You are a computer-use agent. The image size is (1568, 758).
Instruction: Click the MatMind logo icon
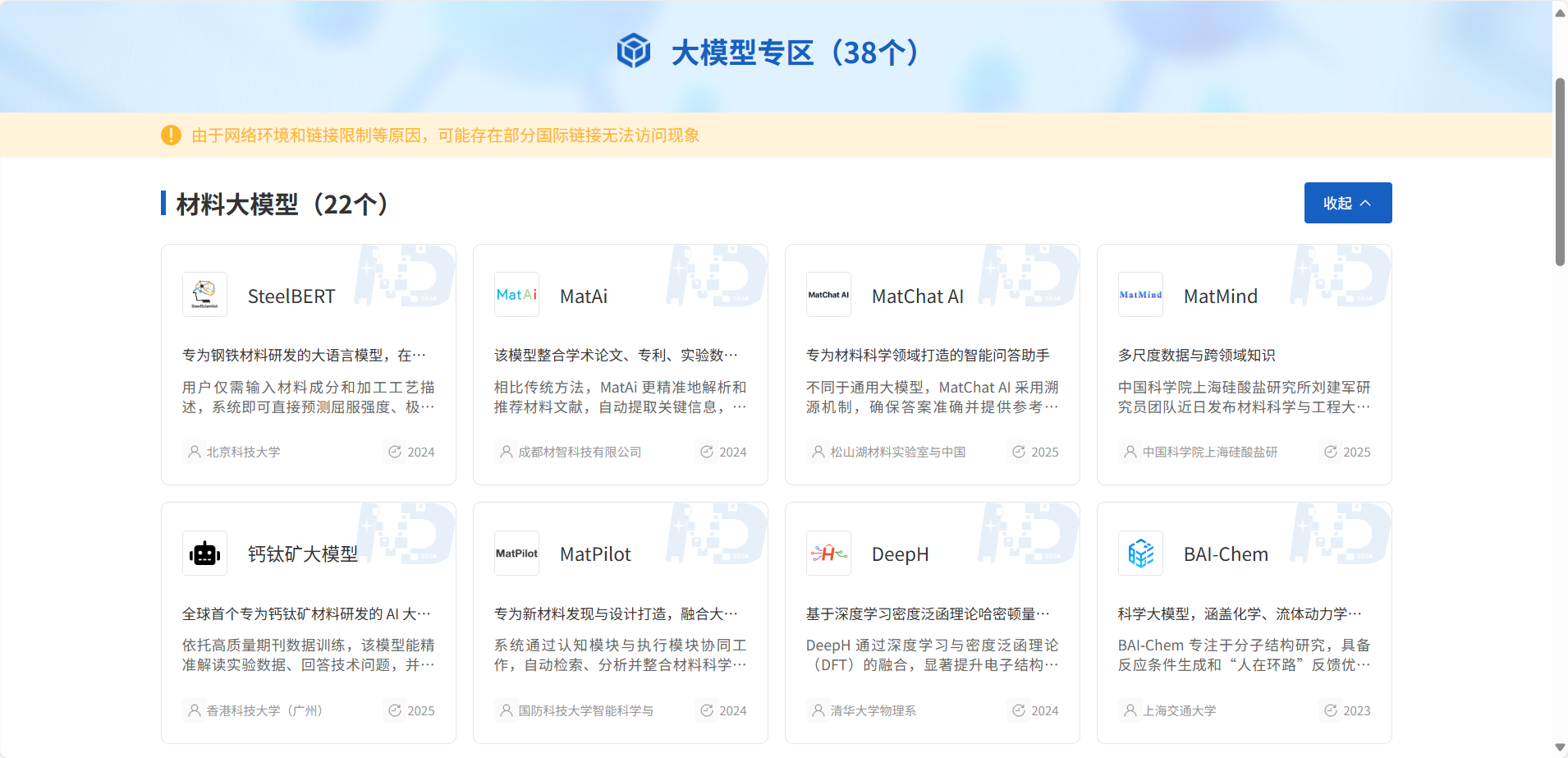(x=1140, y=295)
